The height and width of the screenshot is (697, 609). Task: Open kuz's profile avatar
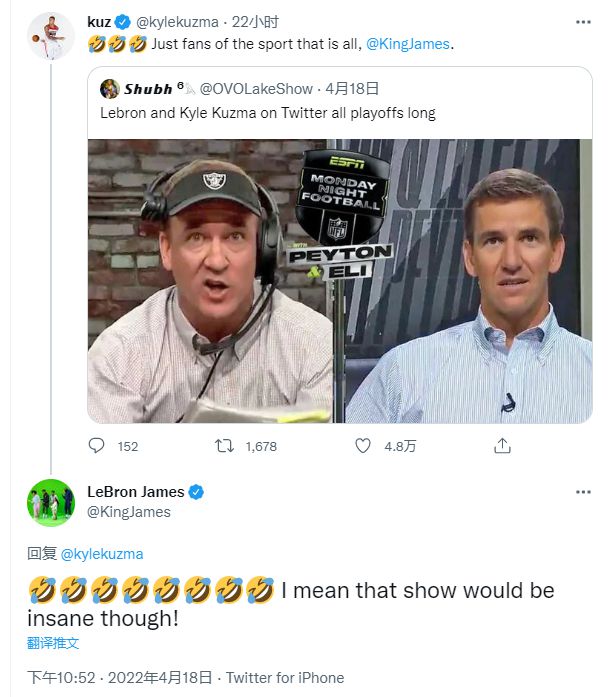tap(51, 37)
